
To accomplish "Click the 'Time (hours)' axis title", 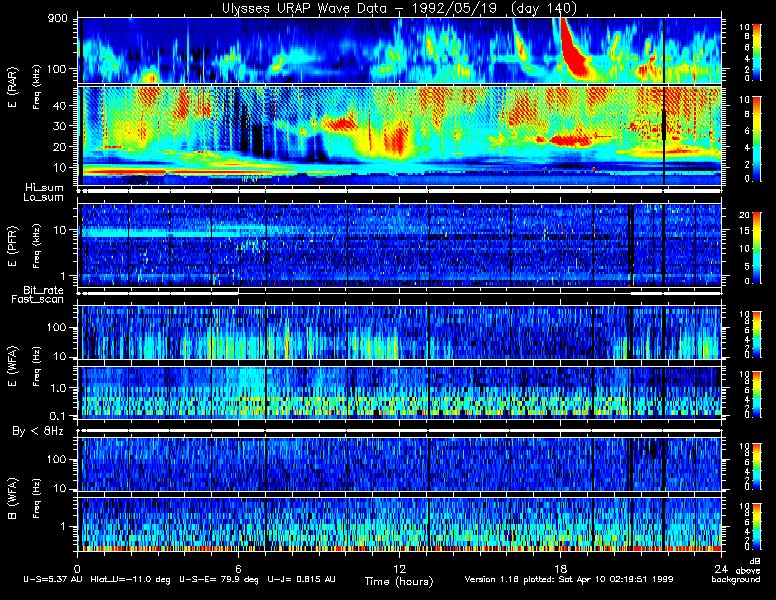I will click(399, 581).
